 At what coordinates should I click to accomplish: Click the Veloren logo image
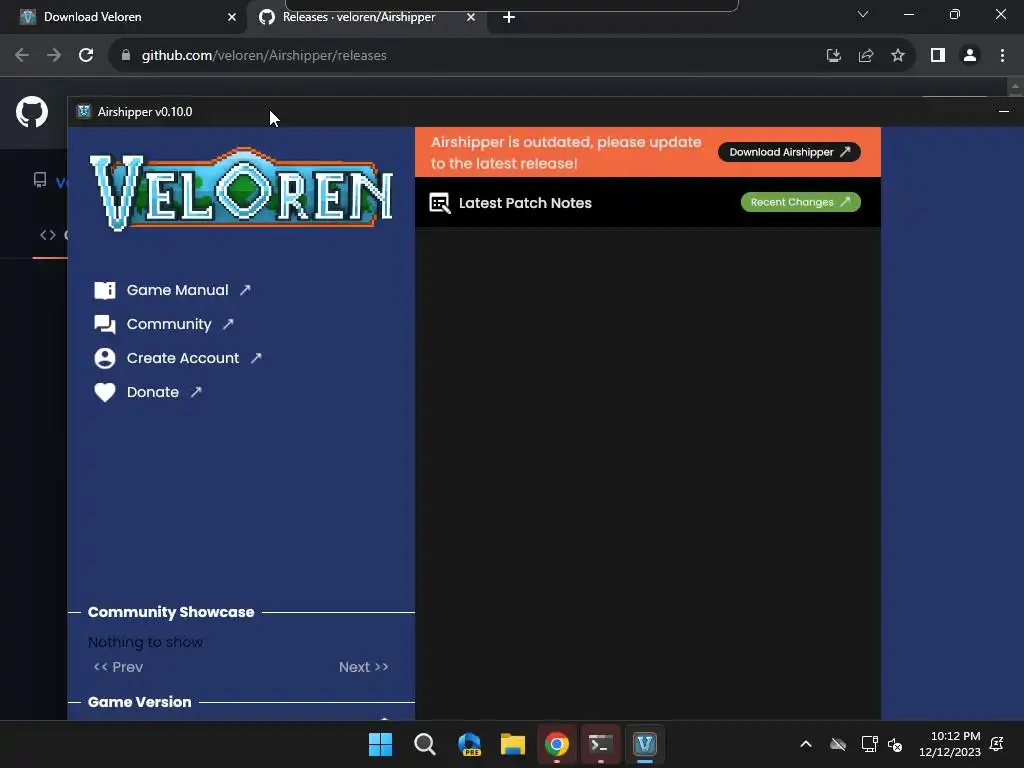click(241, 189)
